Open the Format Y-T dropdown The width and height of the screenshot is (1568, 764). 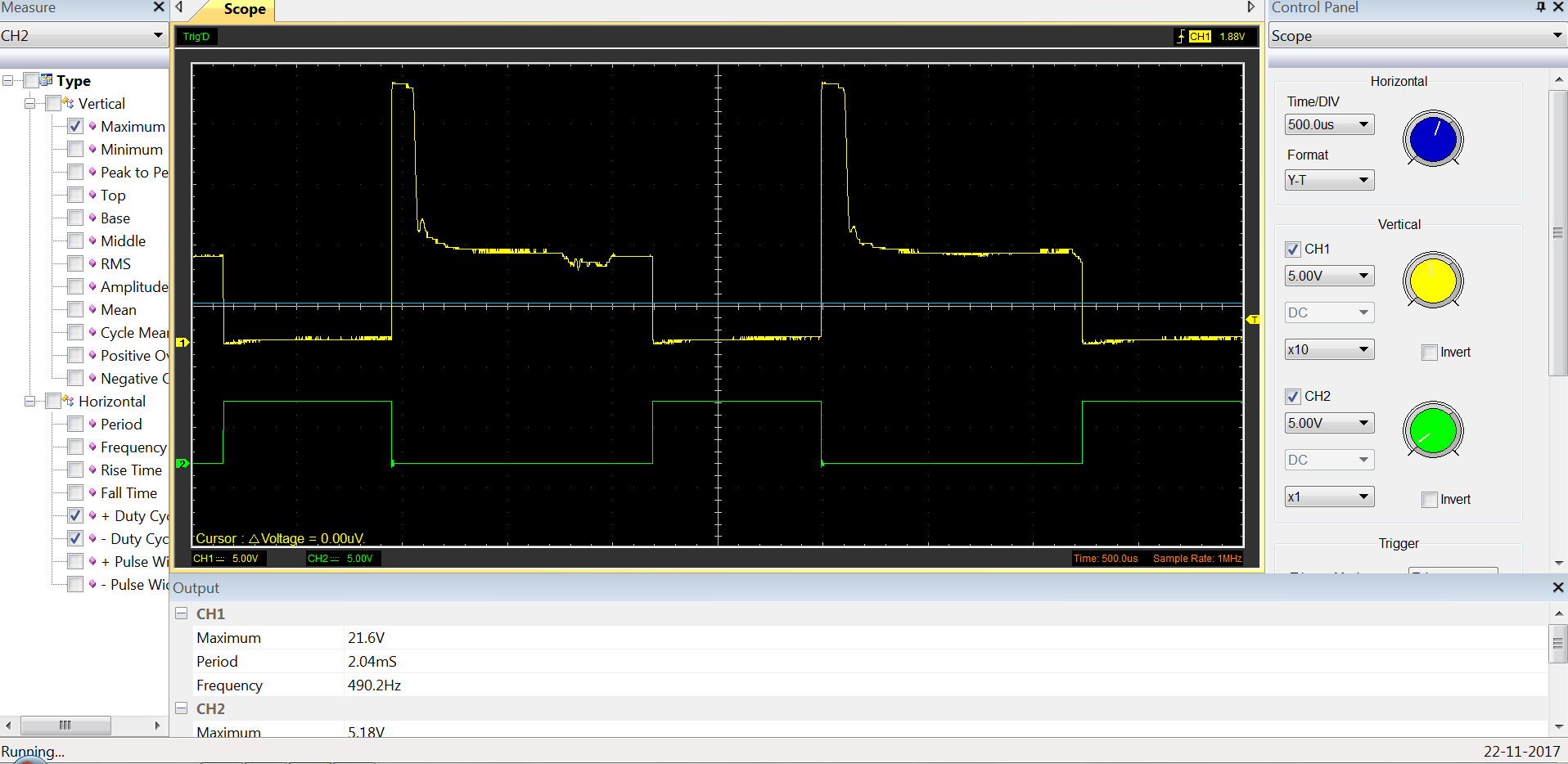(x=1329, y=180)
